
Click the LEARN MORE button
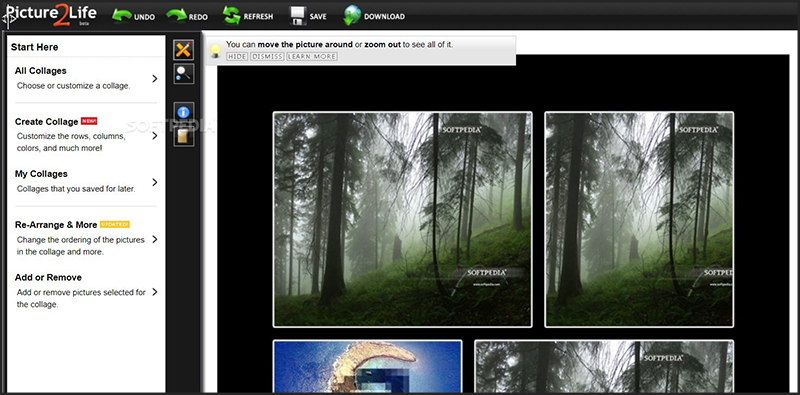[x=312, y=56]
